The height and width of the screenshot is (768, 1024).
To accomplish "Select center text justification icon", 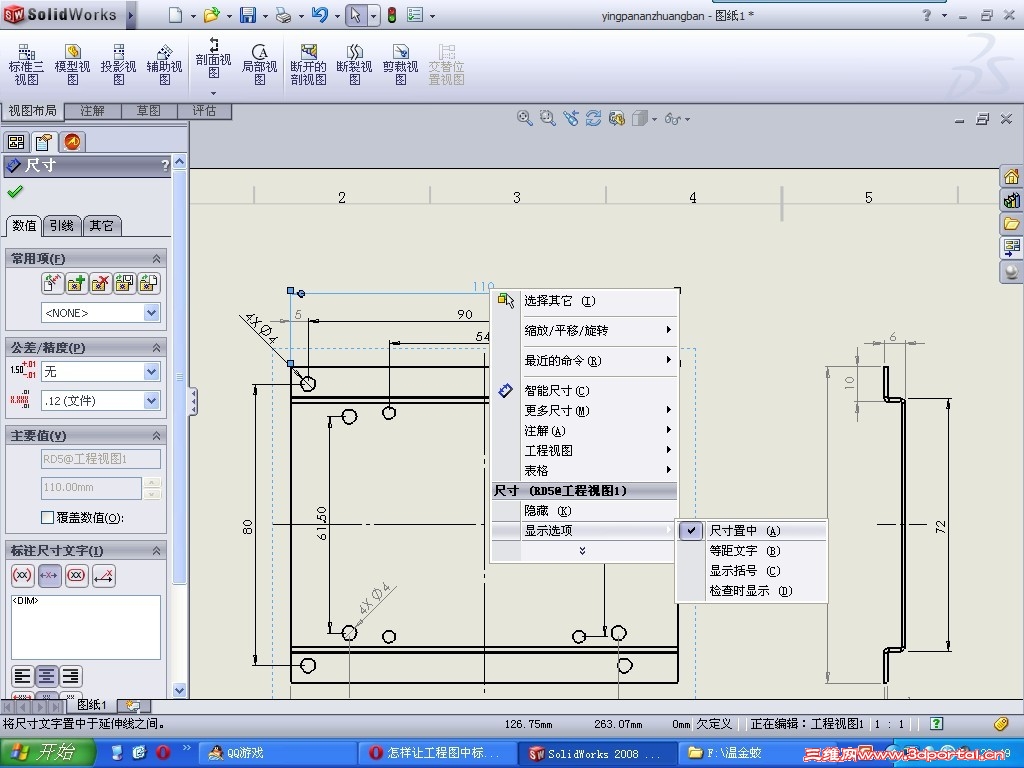I will click(x=46, y=676).
